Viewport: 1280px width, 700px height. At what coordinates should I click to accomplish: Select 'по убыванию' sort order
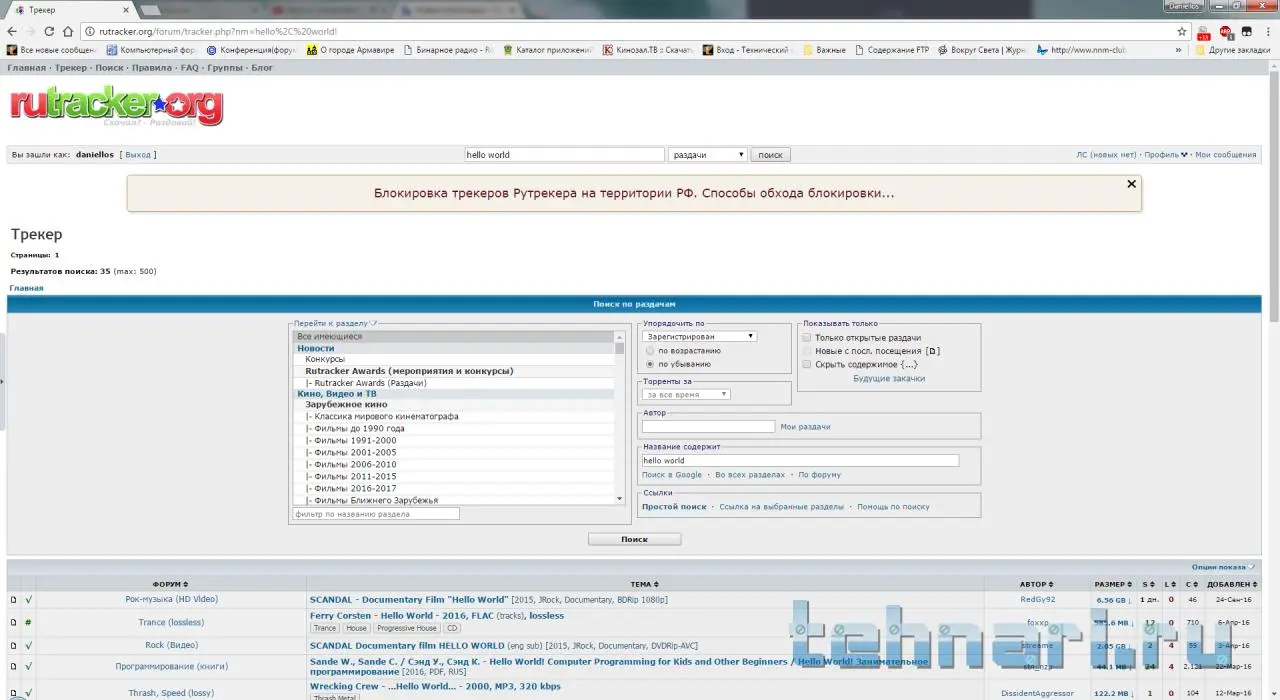point(650,364)
